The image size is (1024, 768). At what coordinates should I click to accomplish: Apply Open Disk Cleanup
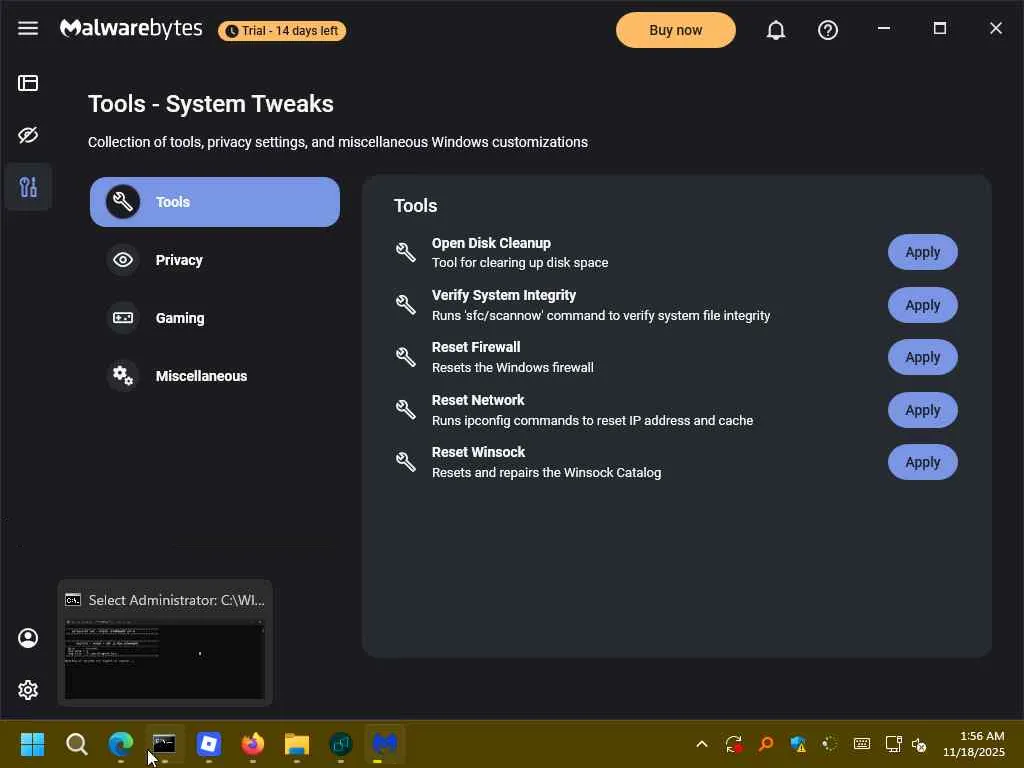(x=922, y=252)
